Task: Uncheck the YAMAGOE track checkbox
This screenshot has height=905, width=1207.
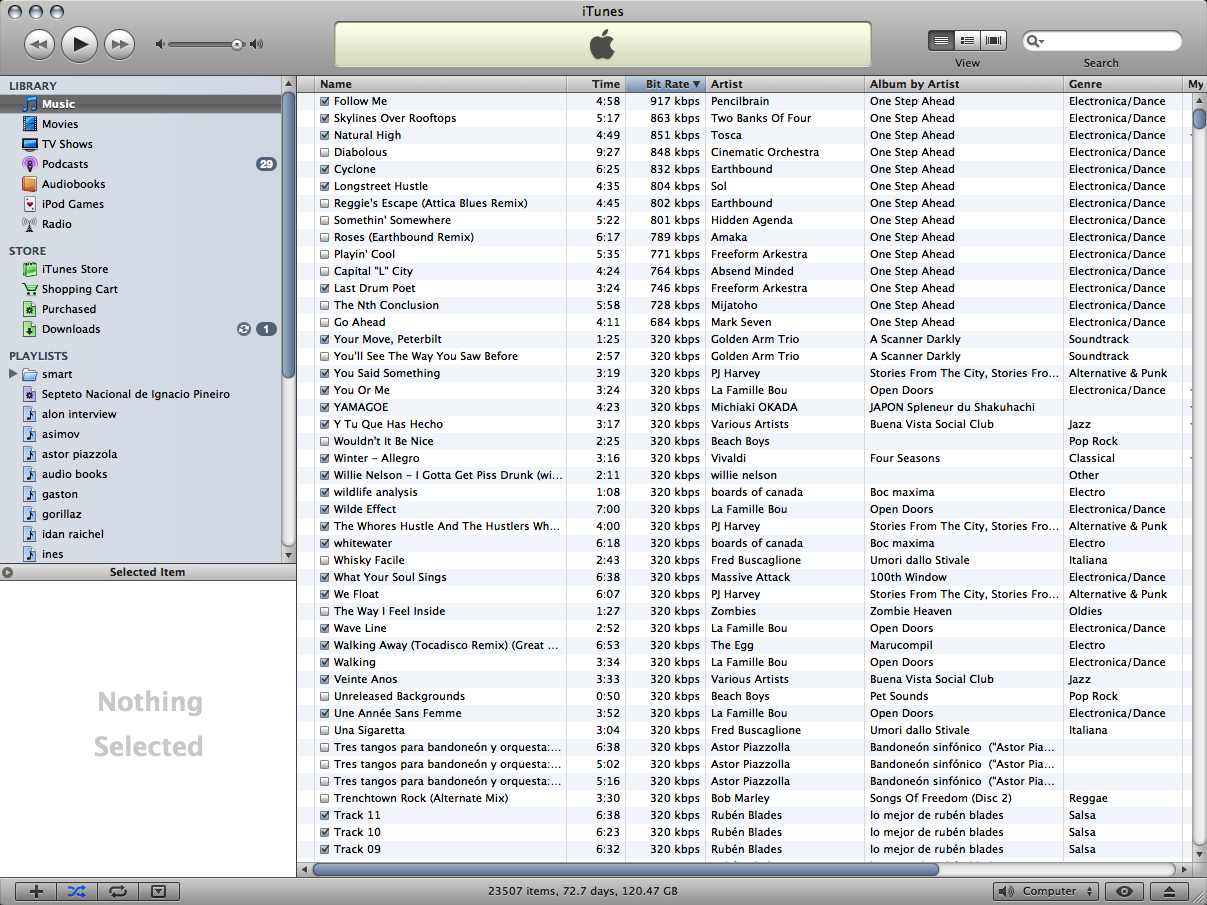Action: (325, 407)
